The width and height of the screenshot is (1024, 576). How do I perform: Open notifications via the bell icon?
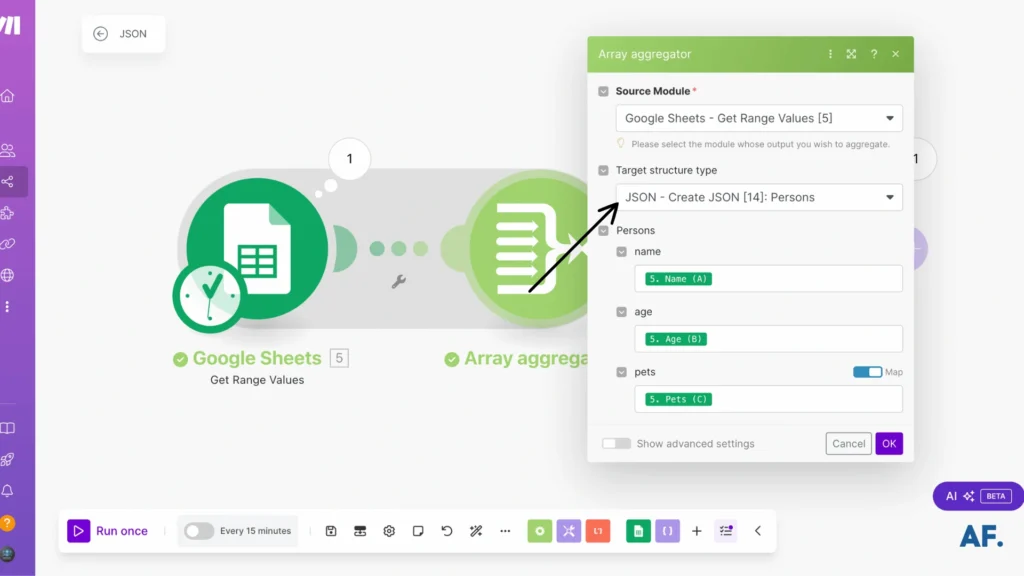click(x=8, y=490)
